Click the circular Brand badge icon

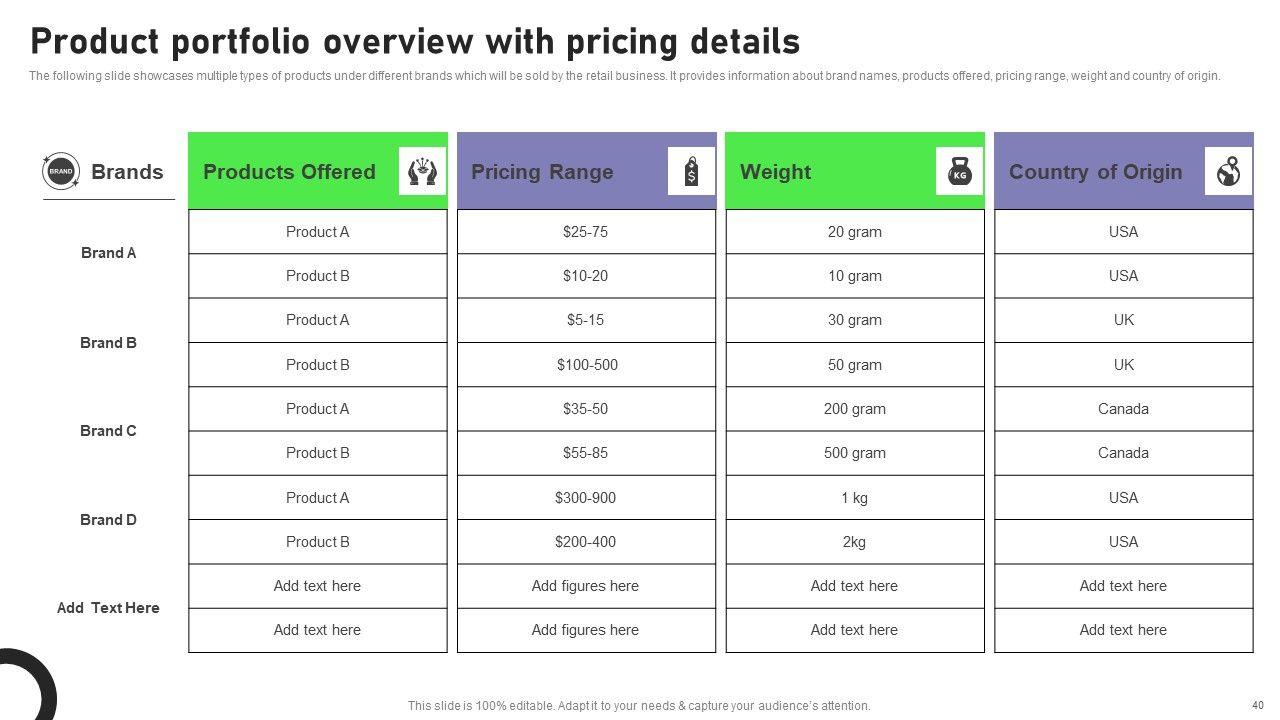click(x=61, y=171)
